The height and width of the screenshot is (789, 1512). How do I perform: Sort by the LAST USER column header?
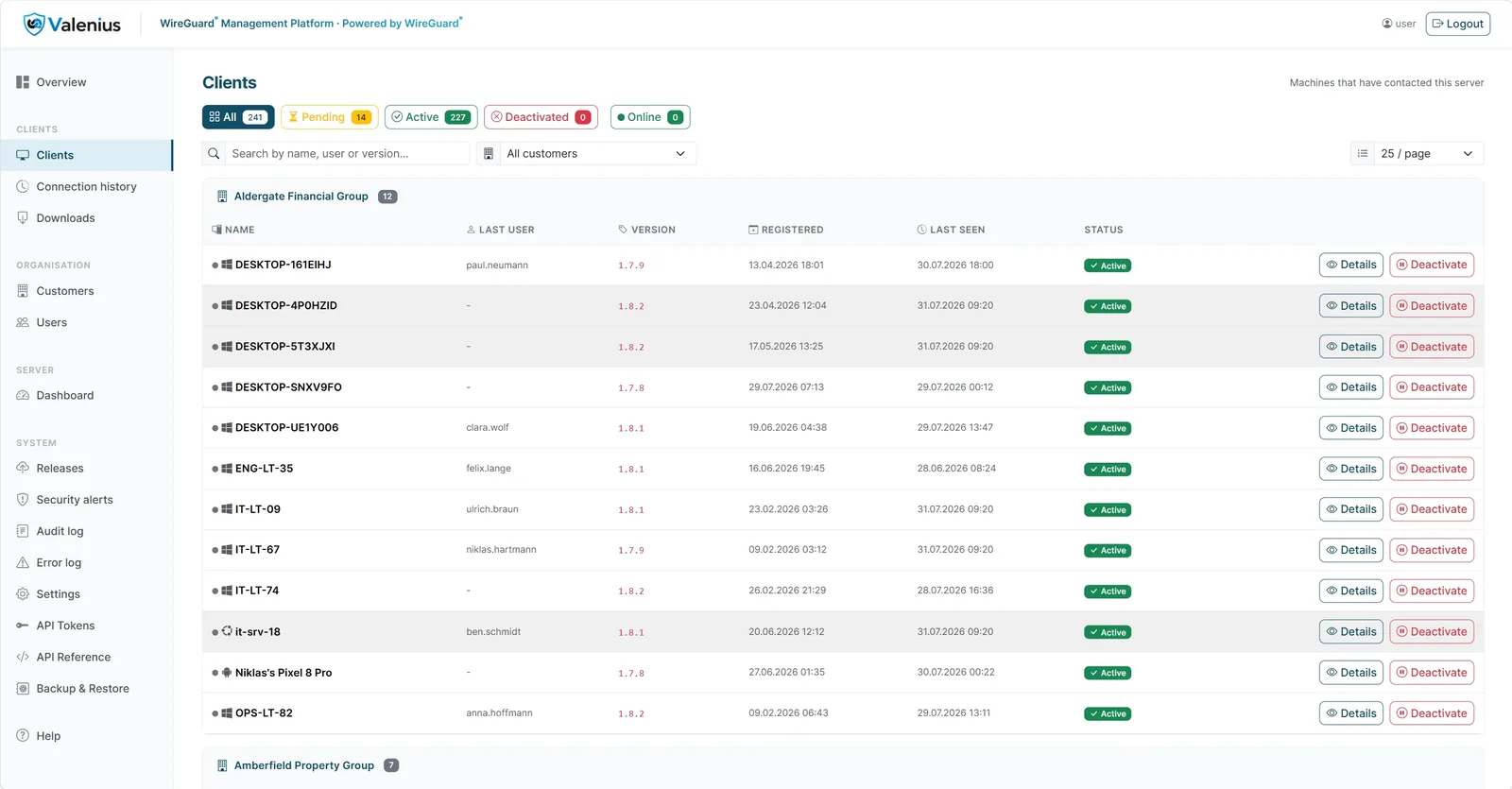tap(501, 230)
